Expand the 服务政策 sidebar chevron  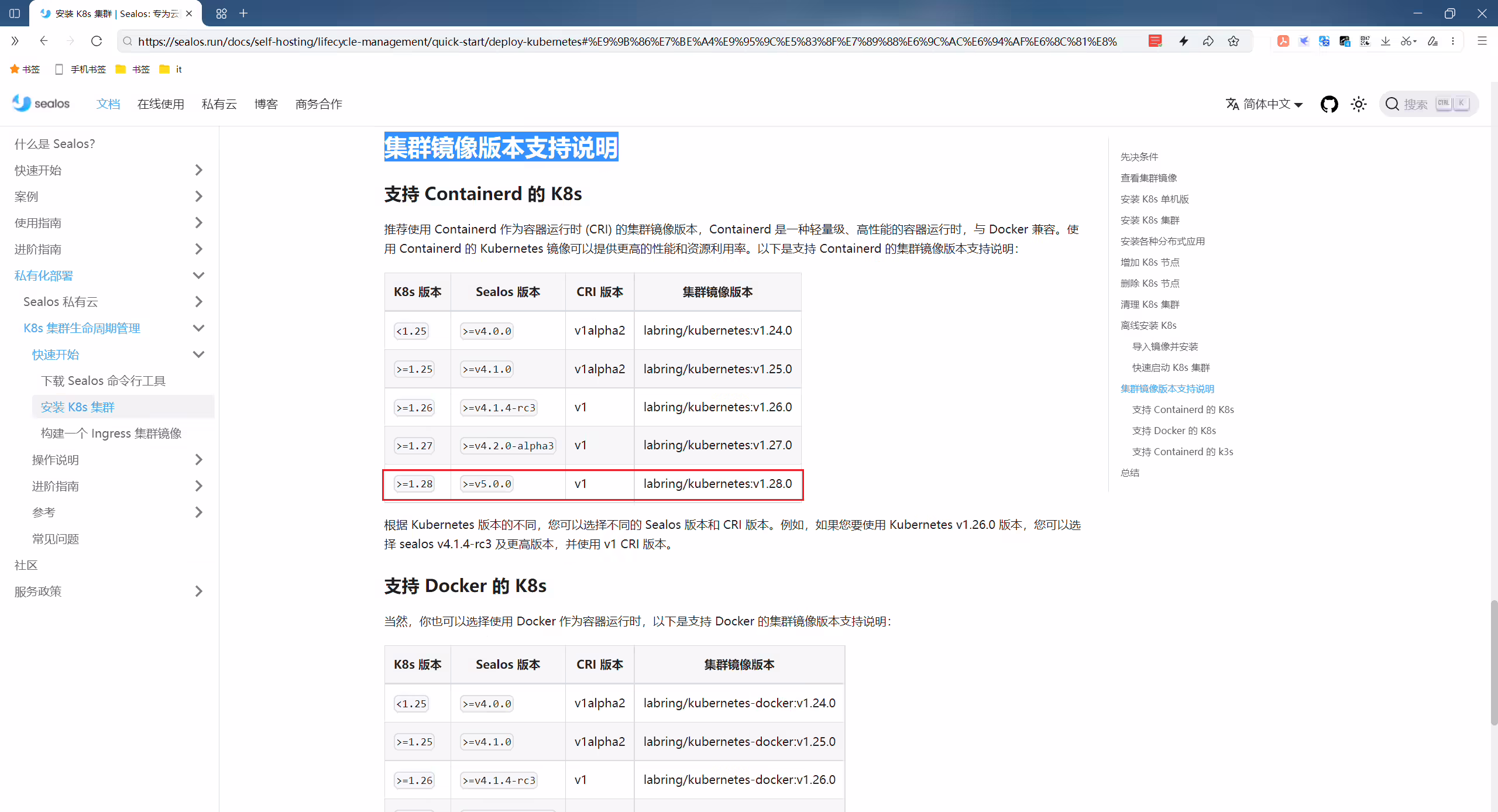click(x=198, y=591)
